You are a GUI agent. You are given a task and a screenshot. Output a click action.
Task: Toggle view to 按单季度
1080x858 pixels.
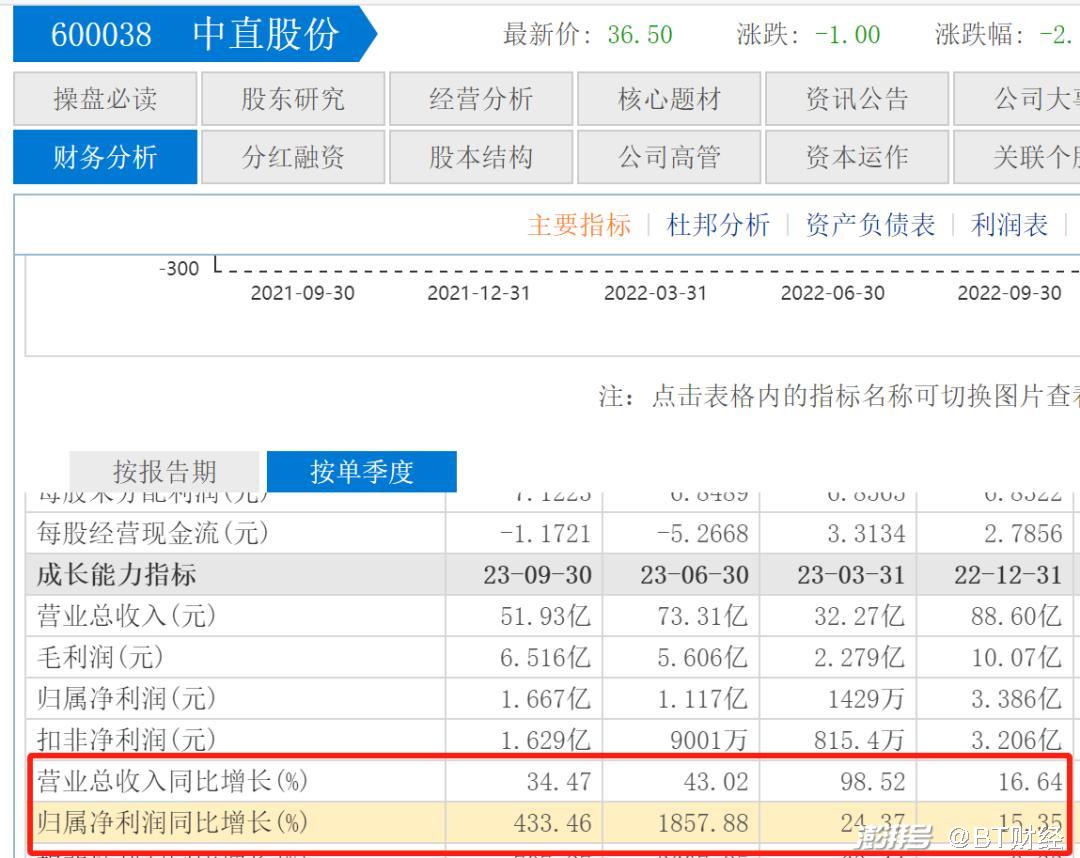[x=361, y=471]
